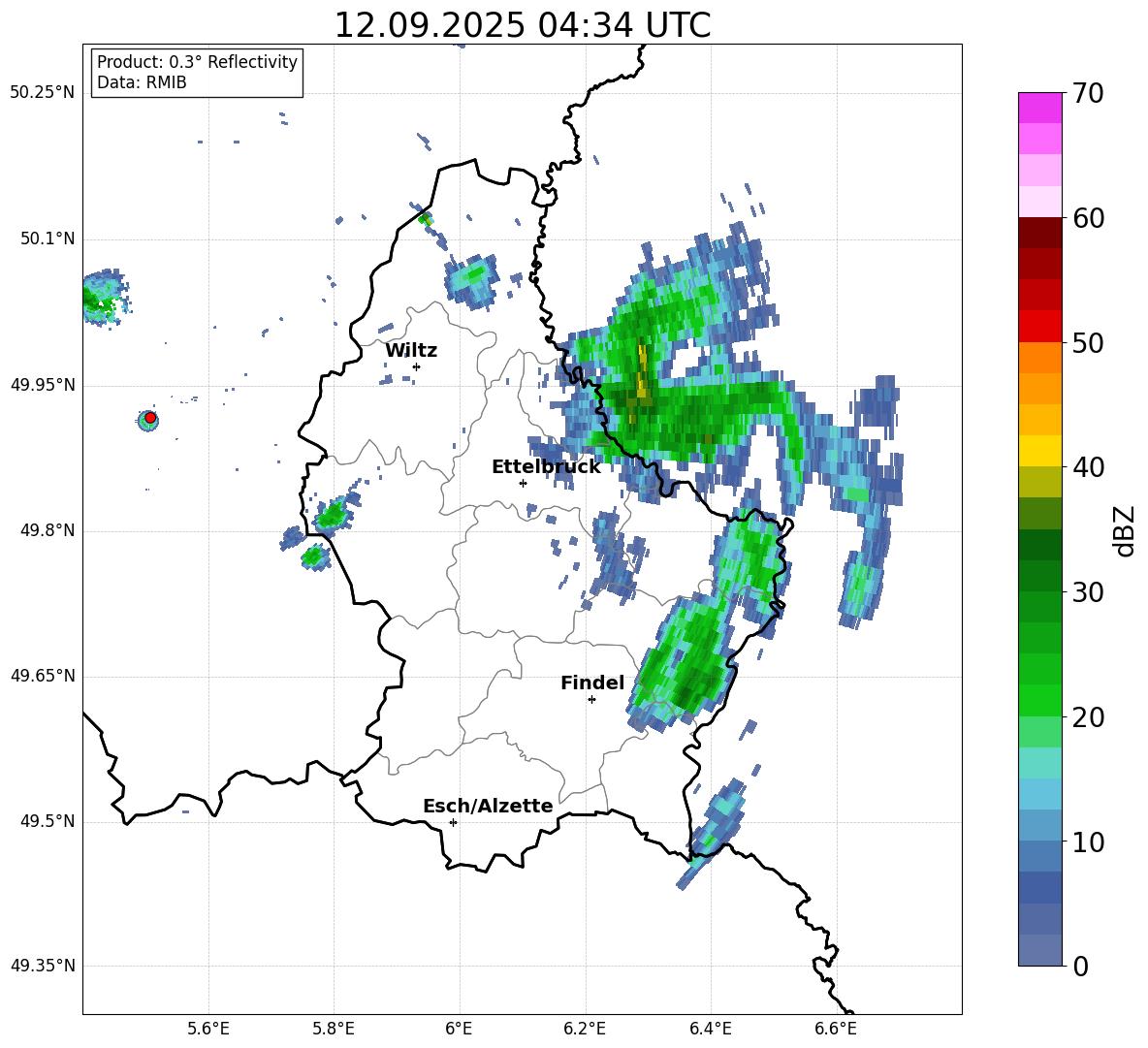This screenshot has width=1148, height=1048.
Task: Click the colorbar tick label 60
Action: [1088, 218]
